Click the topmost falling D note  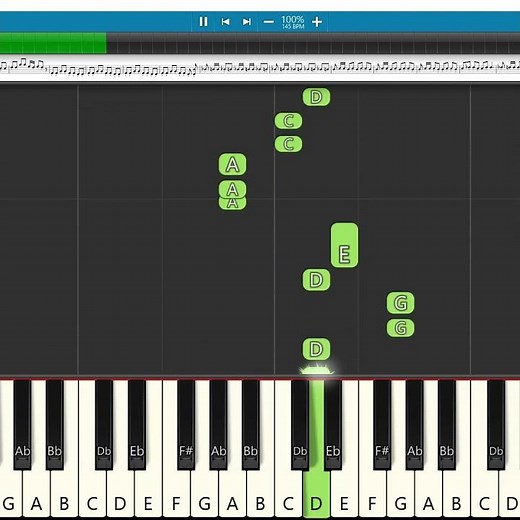pos(316,97)
